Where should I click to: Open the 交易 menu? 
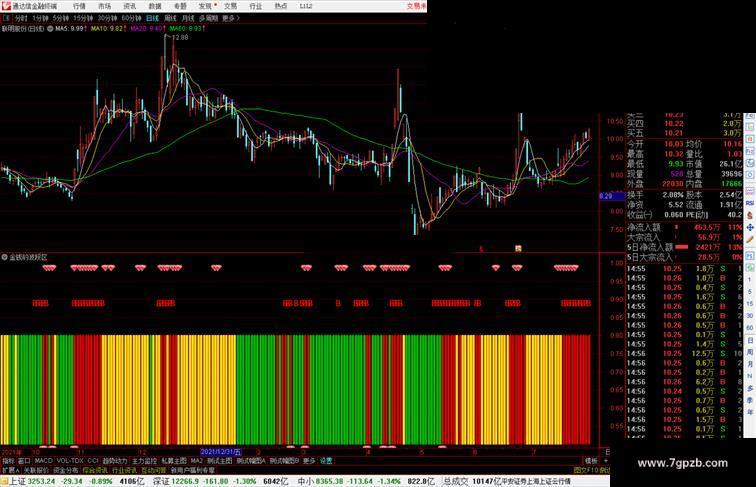coord(230,6)
